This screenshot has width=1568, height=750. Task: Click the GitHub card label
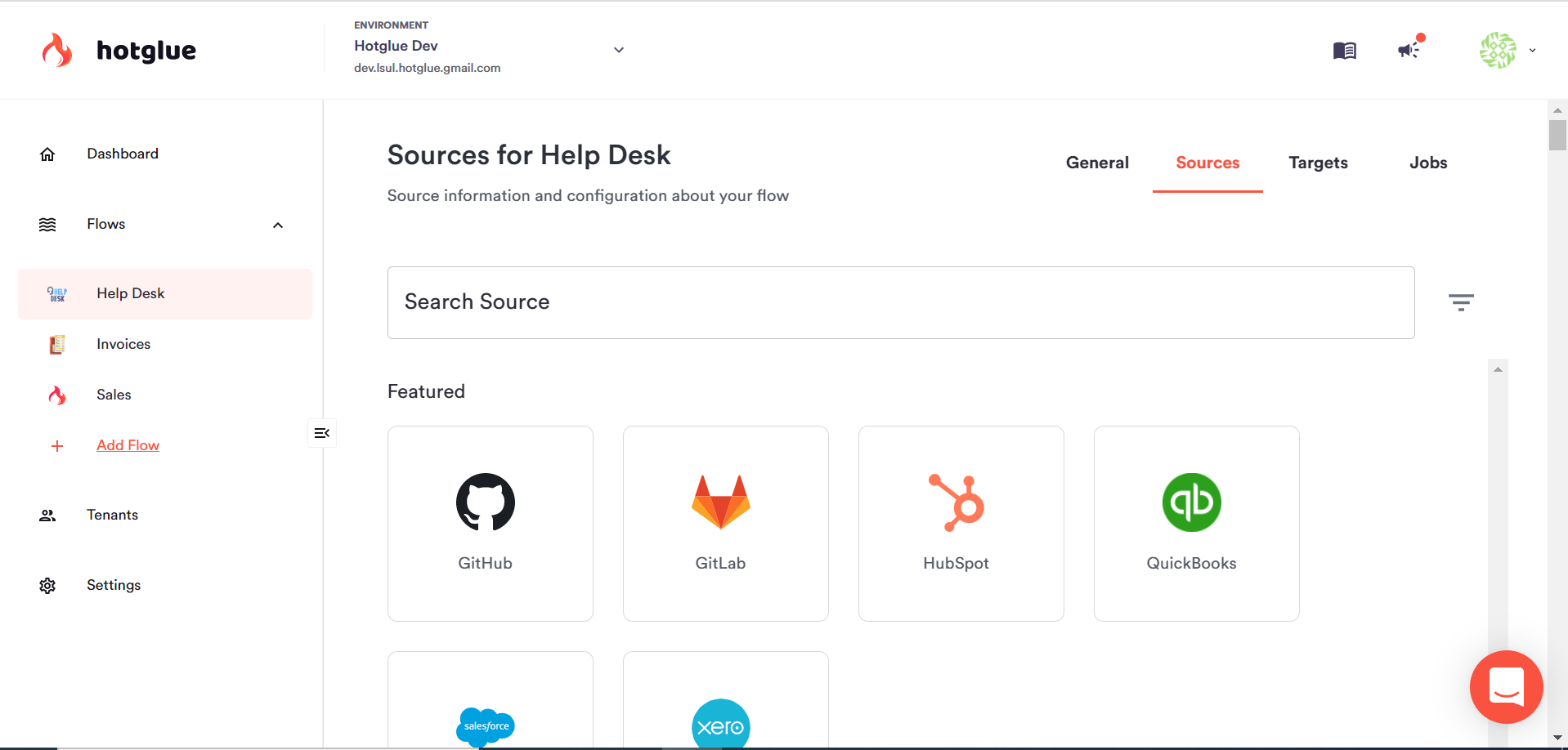pyautogui.click(x=486, y=563)
